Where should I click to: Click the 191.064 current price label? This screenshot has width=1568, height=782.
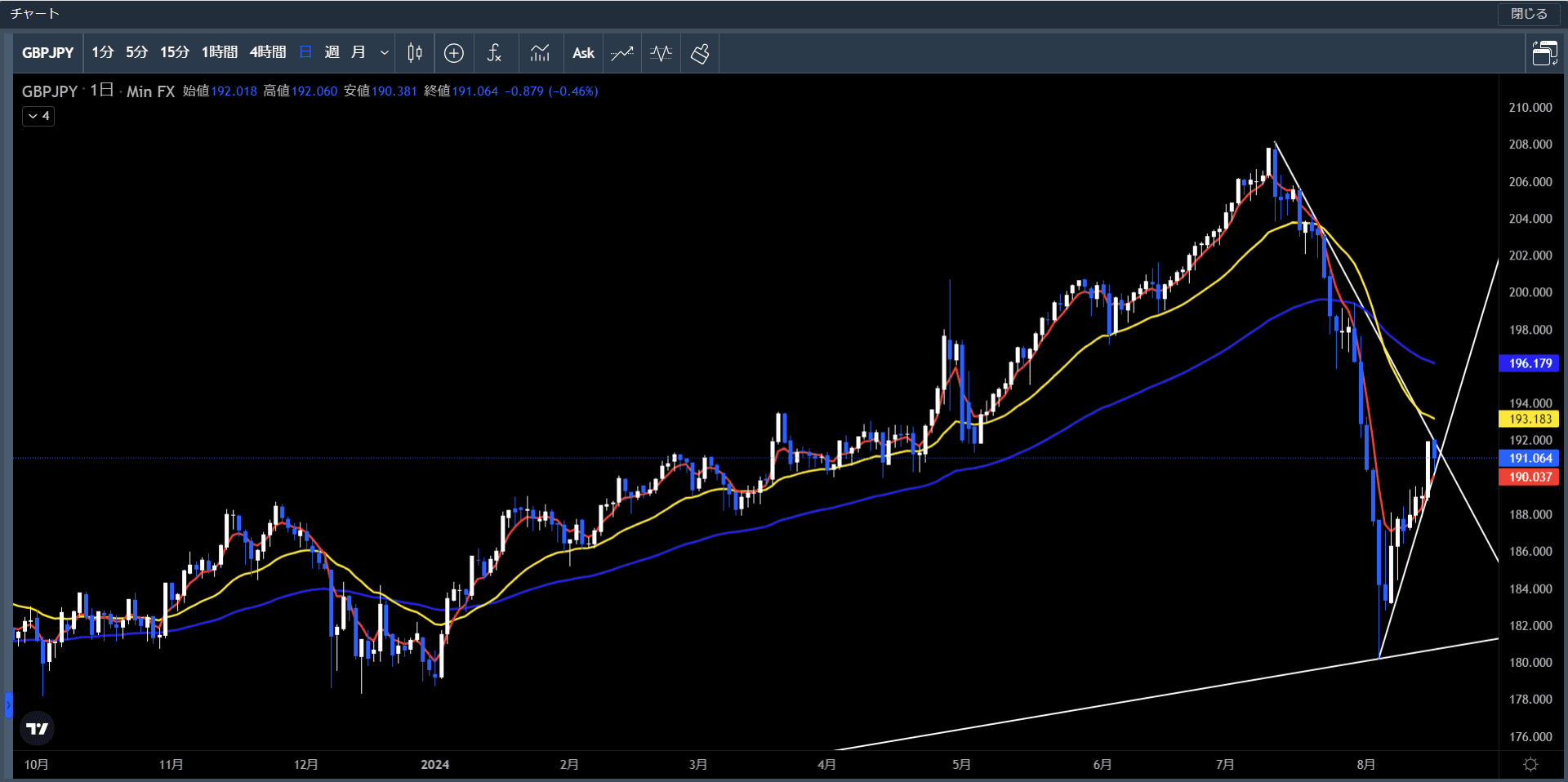pos(1529,458)
